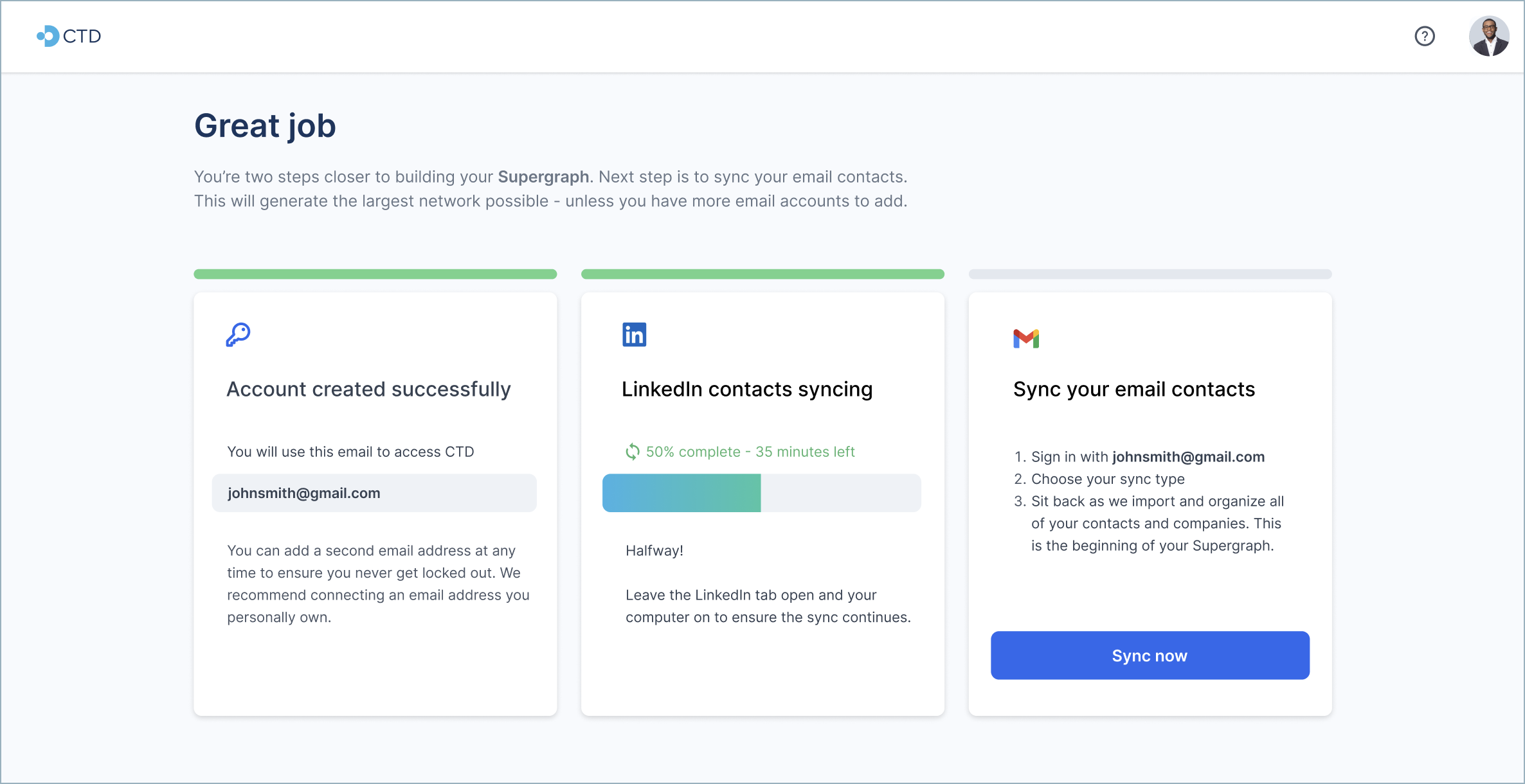Click the johnsmith@gmail.com email field
The height and width of the screenshot is (784, 1525).
374,493
